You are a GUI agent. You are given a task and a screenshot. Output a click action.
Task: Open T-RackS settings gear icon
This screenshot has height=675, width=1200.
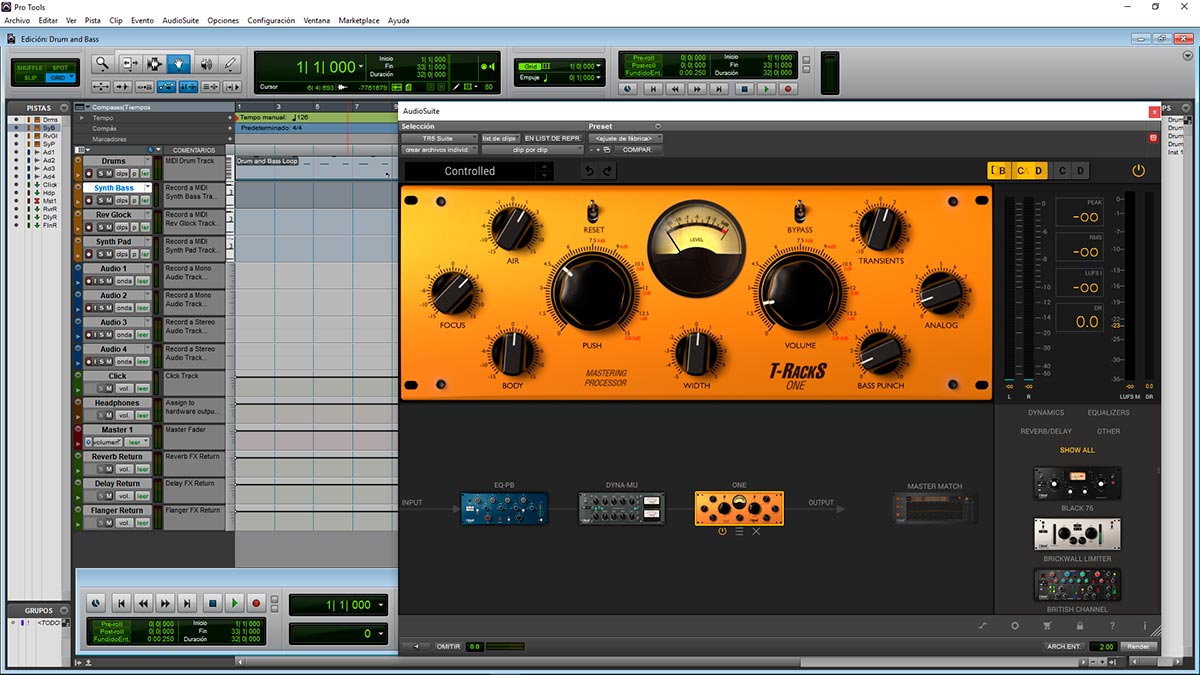pyautogui.click(x=1015, y=625)
